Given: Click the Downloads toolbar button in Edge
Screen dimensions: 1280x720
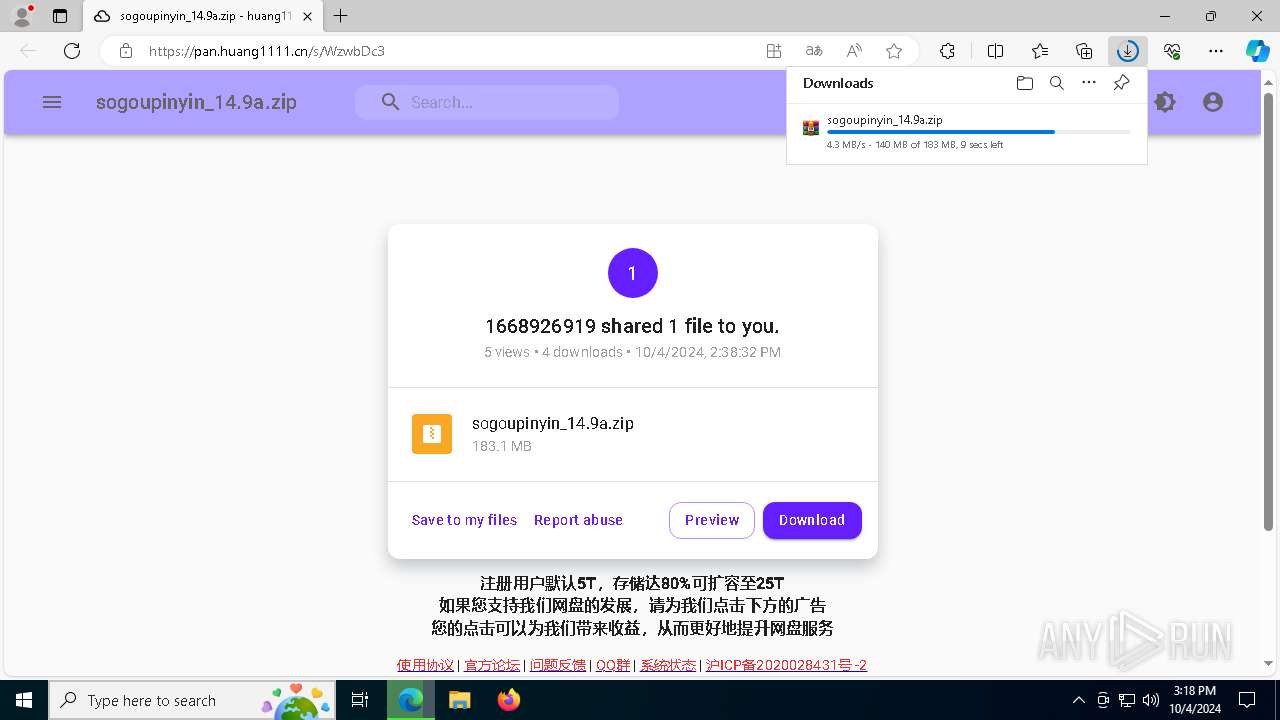Looking at the screenshot, I should point(1127,51).
